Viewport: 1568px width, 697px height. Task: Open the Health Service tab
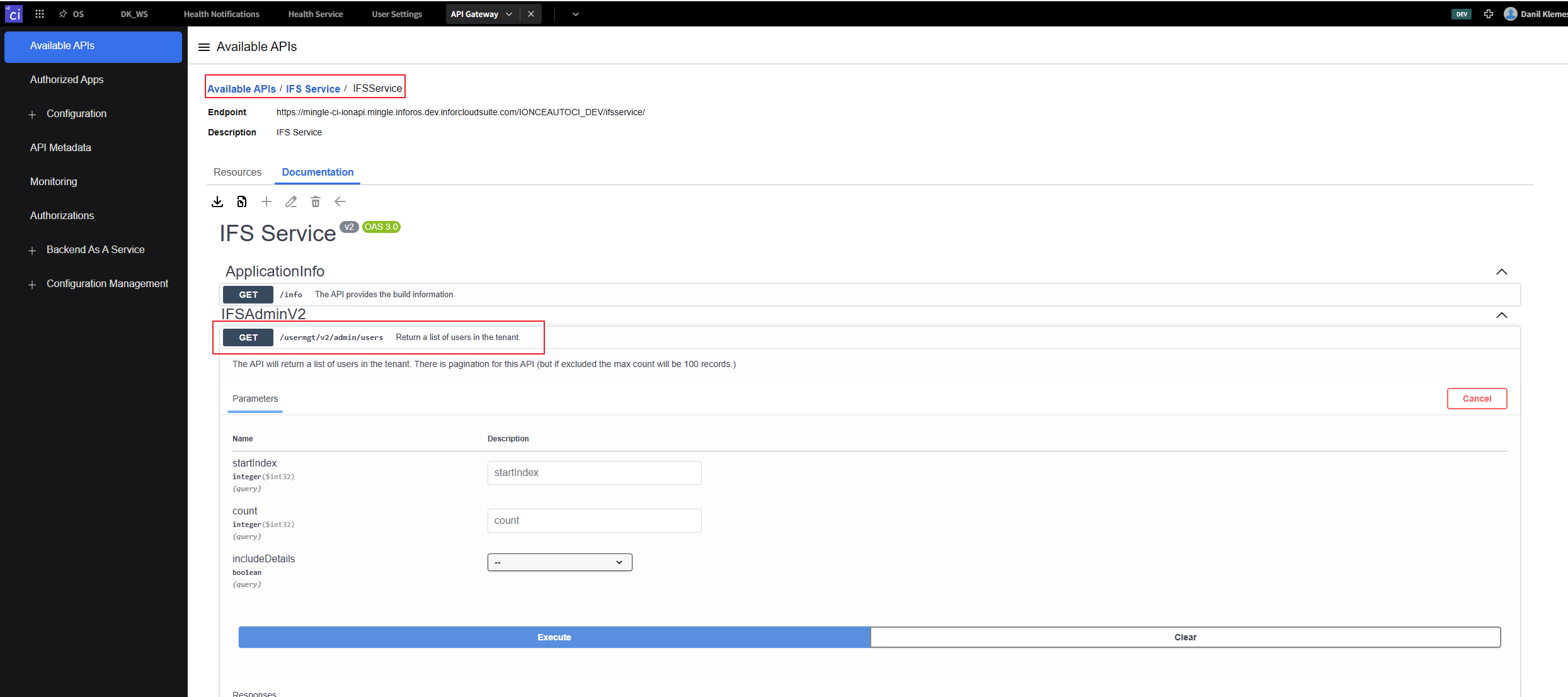point(315,14)
